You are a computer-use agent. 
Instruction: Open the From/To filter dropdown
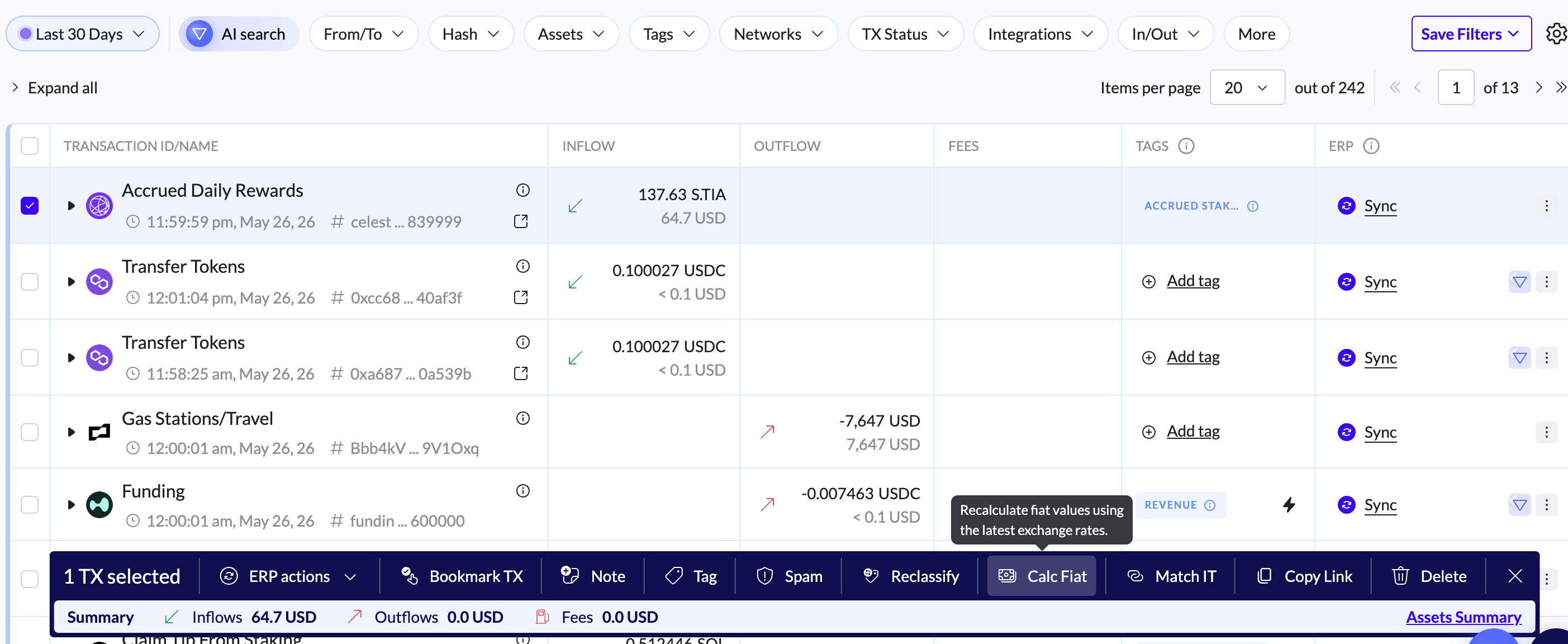click(x=363, y=34)
